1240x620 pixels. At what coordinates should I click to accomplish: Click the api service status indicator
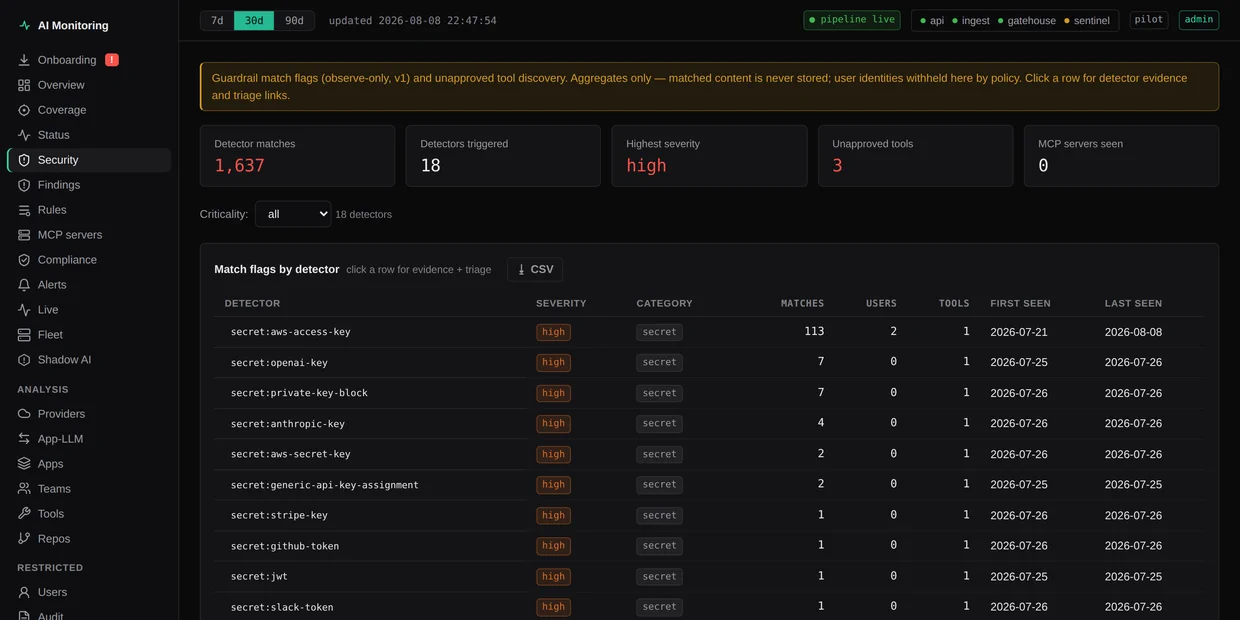pyautogui.click(x=932, y=20)
